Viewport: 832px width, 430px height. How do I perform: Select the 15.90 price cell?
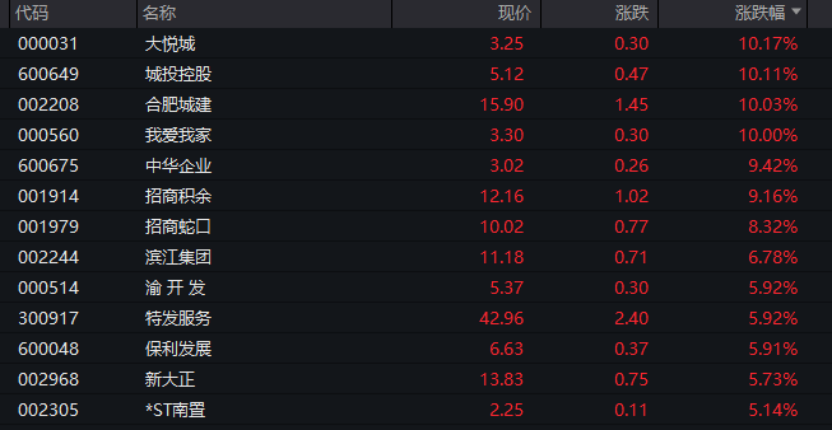[x=504, y=104]
